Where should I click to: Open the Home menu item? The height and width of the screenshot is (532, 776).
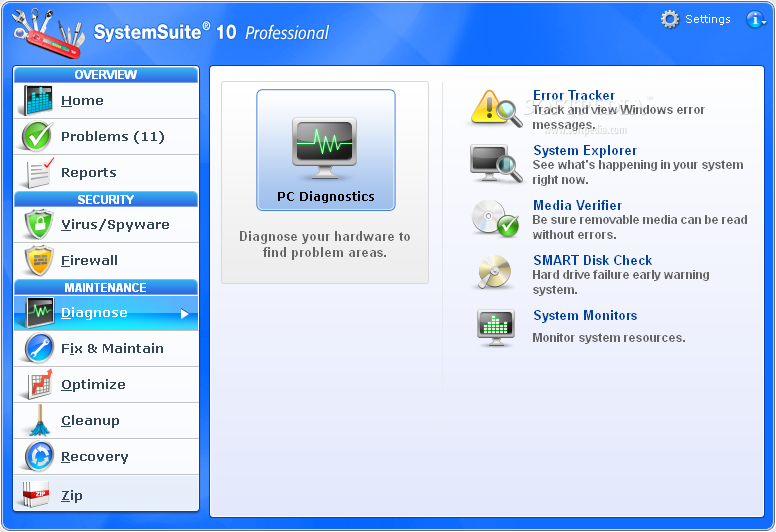pos(106,100)
